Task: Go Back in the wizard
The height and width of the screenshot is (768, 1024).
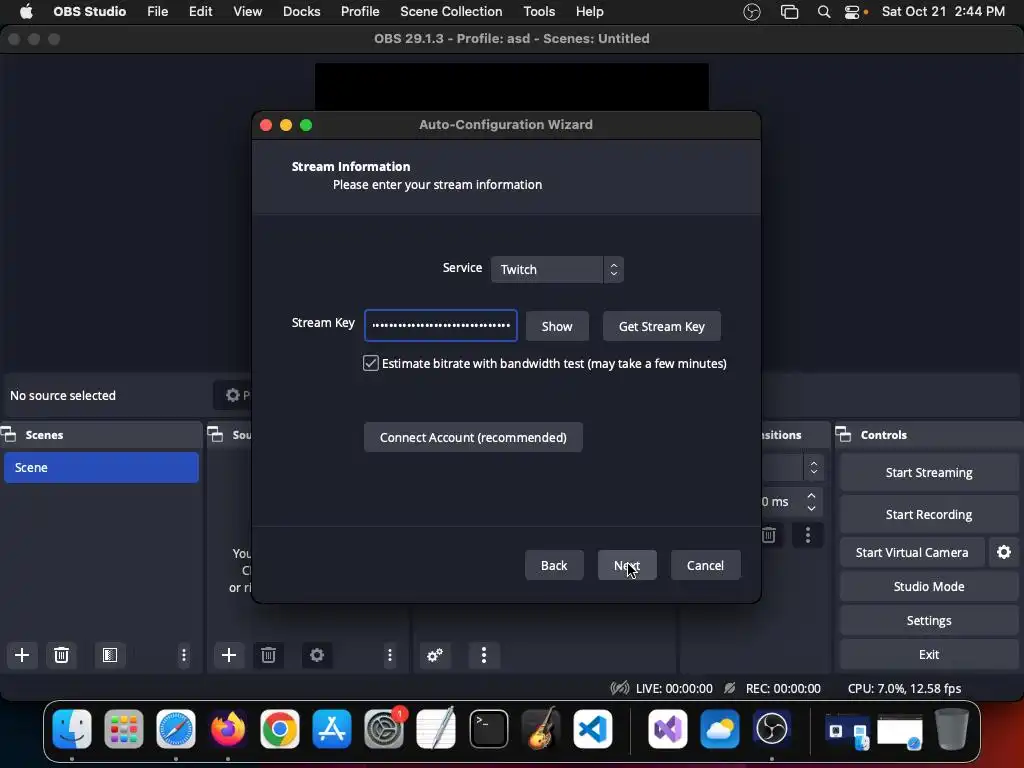Action: [554, 565]
